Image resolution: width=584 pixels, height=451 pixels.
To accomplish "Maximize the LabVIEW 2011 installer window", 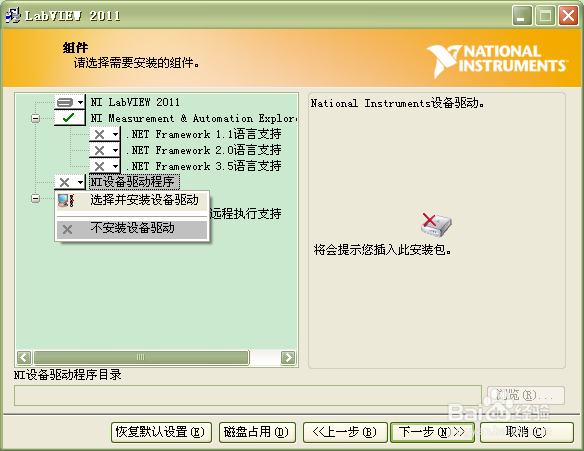I will pyautogui.click(x=545, y=16).
